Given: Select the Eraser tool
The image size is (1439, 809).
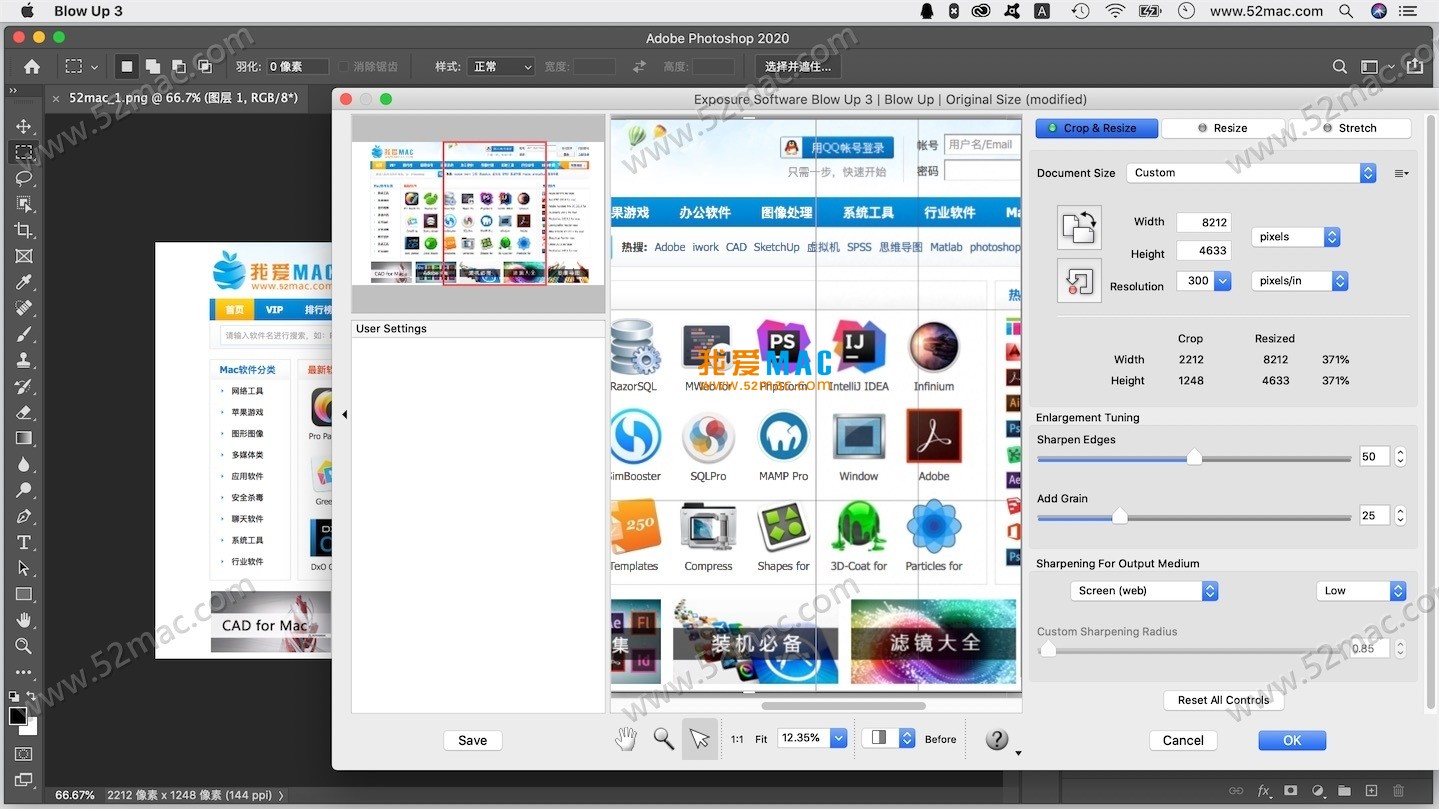Looking at the screenshot, I should (23, 412).
